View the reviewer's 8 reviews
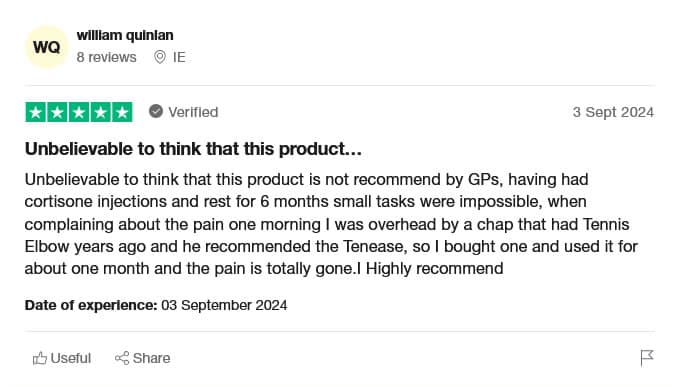Viewport: 680px width, 387px height. (x=106, y=57)
